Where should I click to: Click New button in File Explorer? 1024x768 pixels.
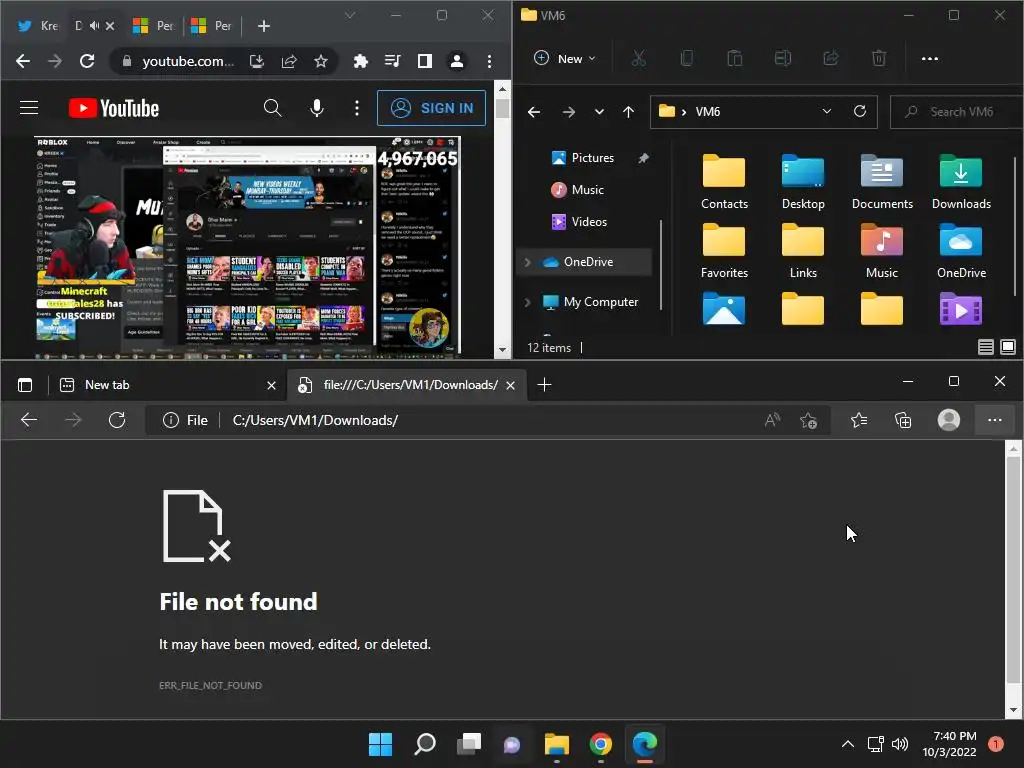pyautogui.click(x=566, y=59)
